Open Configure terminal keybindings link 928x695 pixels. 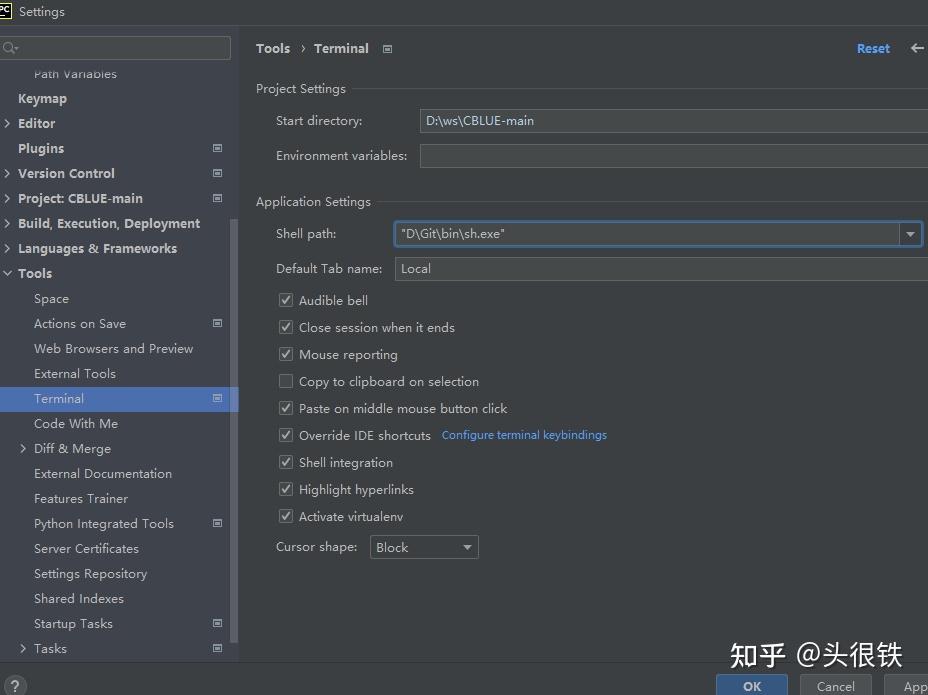[x=524, y=435]
